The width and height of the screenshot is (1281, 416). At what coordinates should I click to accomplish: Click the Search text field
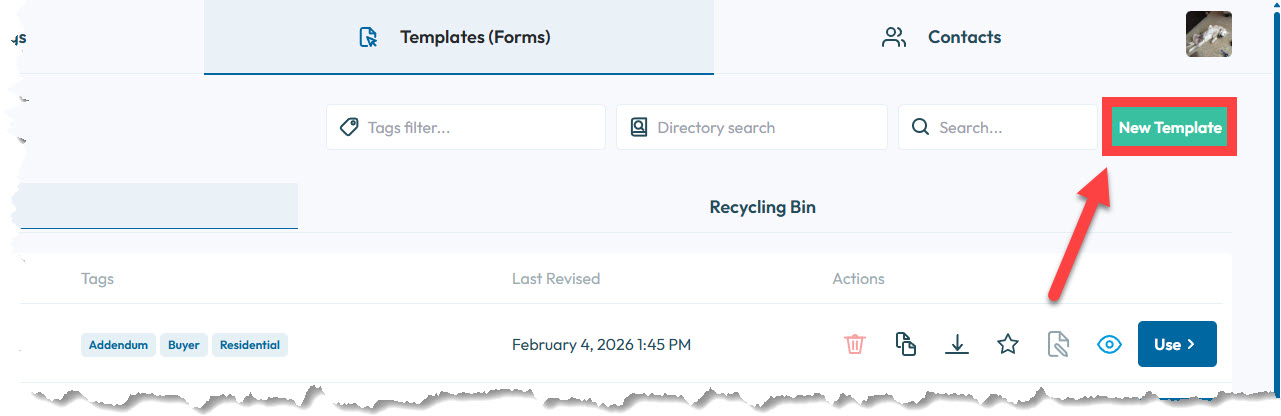click(x=1012, y=128)
